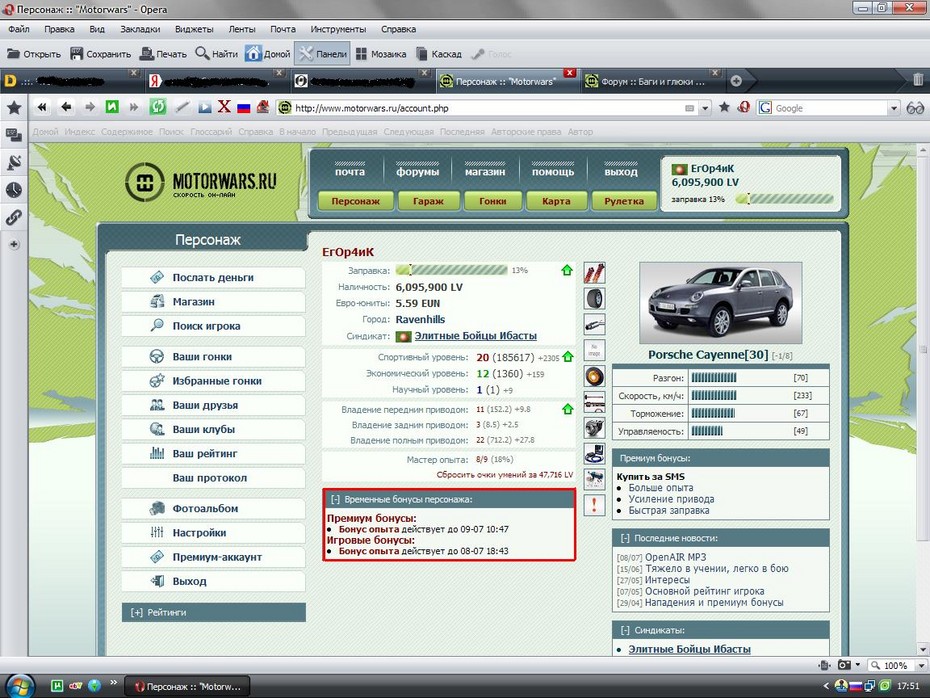Open the Гонки game tab
This screenshot has height=698, width=930.
coord(493,201)
